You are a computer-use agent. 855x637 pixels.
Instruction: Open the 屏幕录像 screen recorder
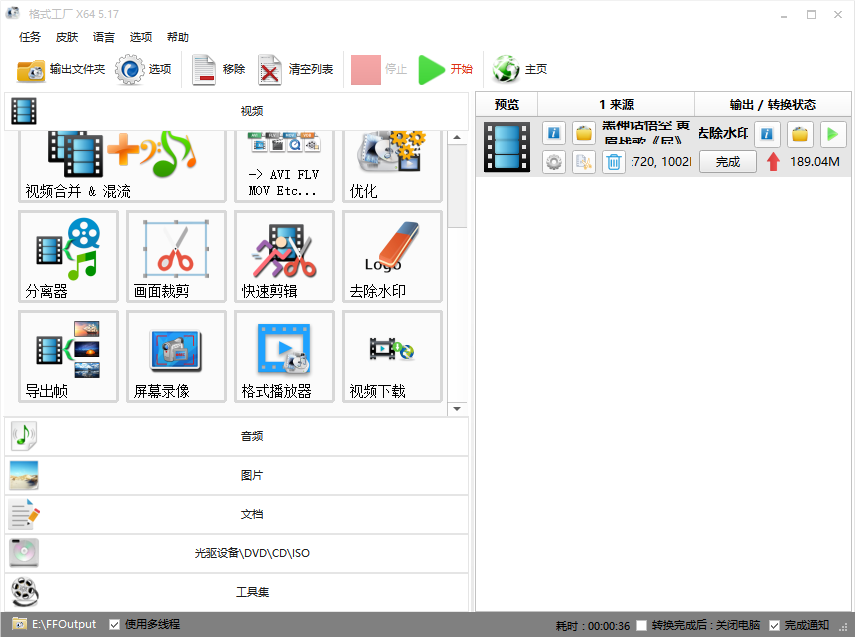coord(176,355)
